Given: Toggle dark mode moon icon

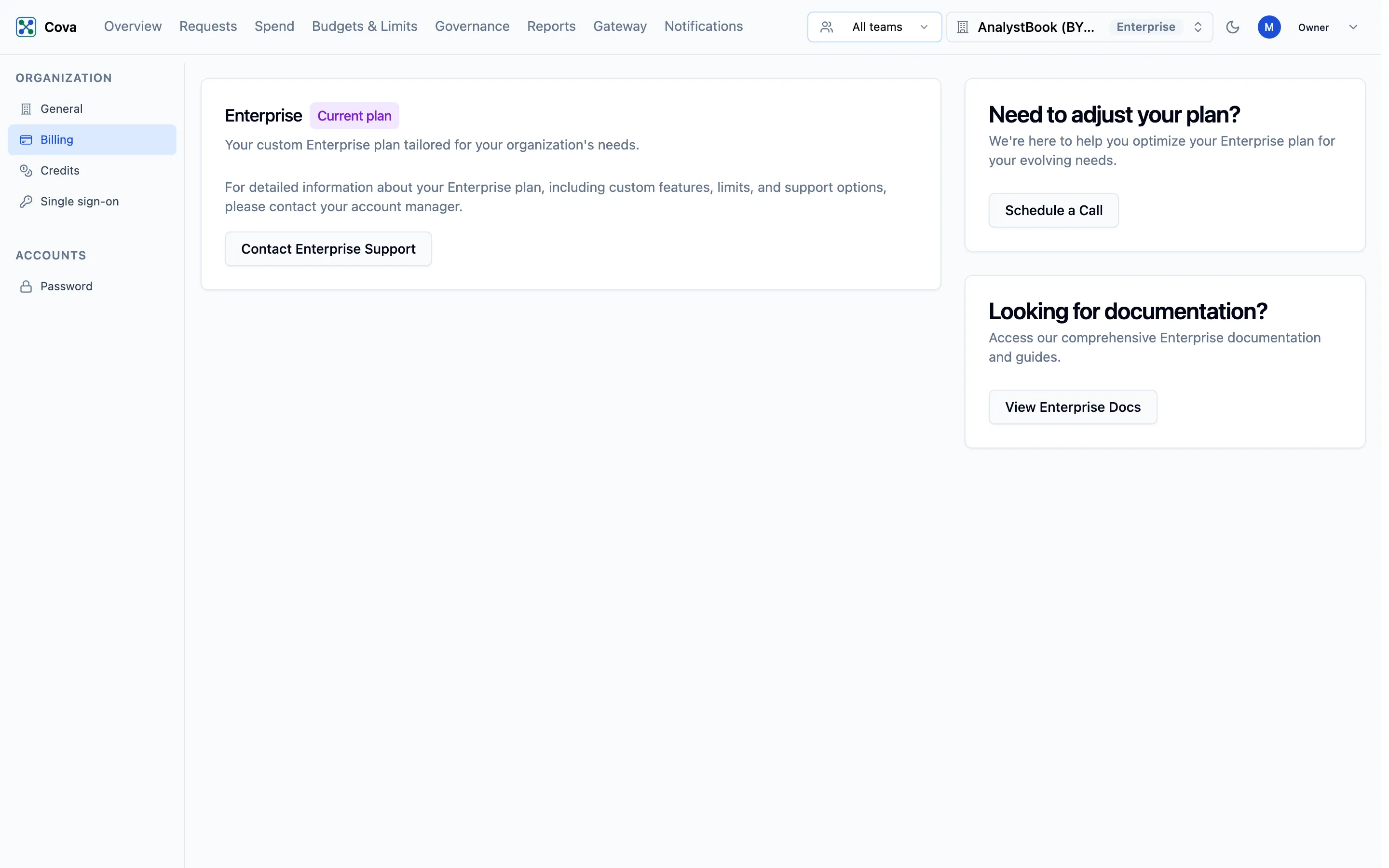Looking at the screenshot, I should (1232, 27).
